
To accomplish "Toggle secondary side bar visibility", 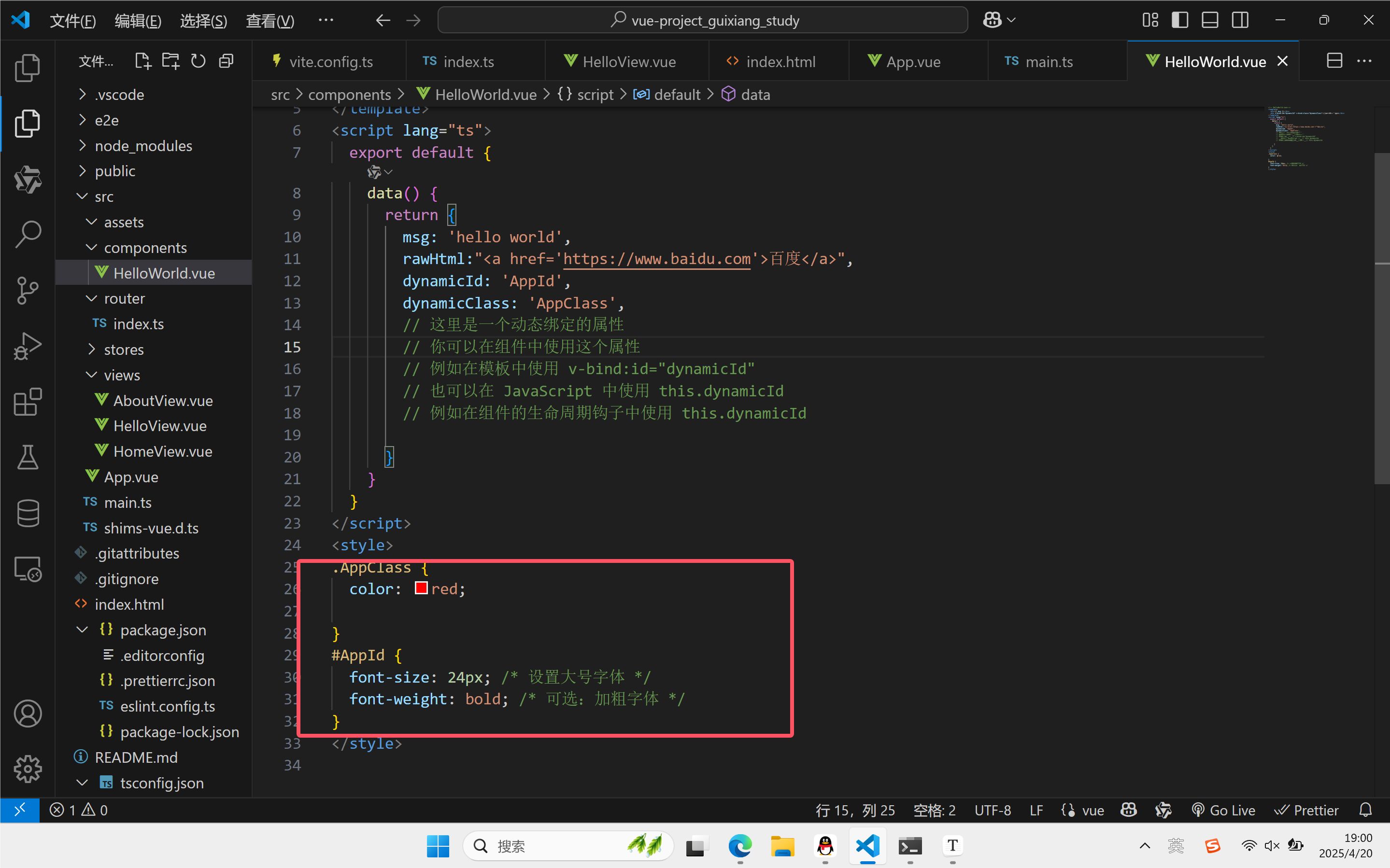I will click(x=1240, y=20).
